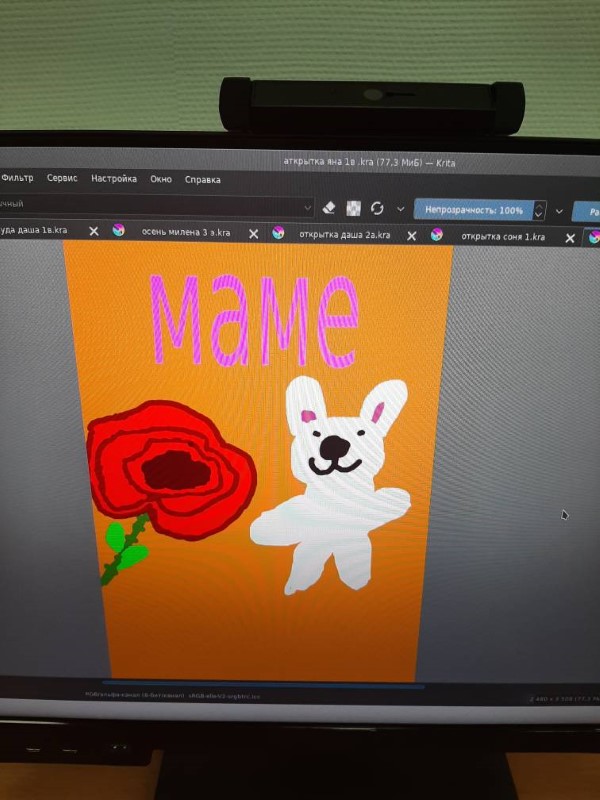
Task: Close the даша 1в.kra tab
Action: [x=94, y=231]
